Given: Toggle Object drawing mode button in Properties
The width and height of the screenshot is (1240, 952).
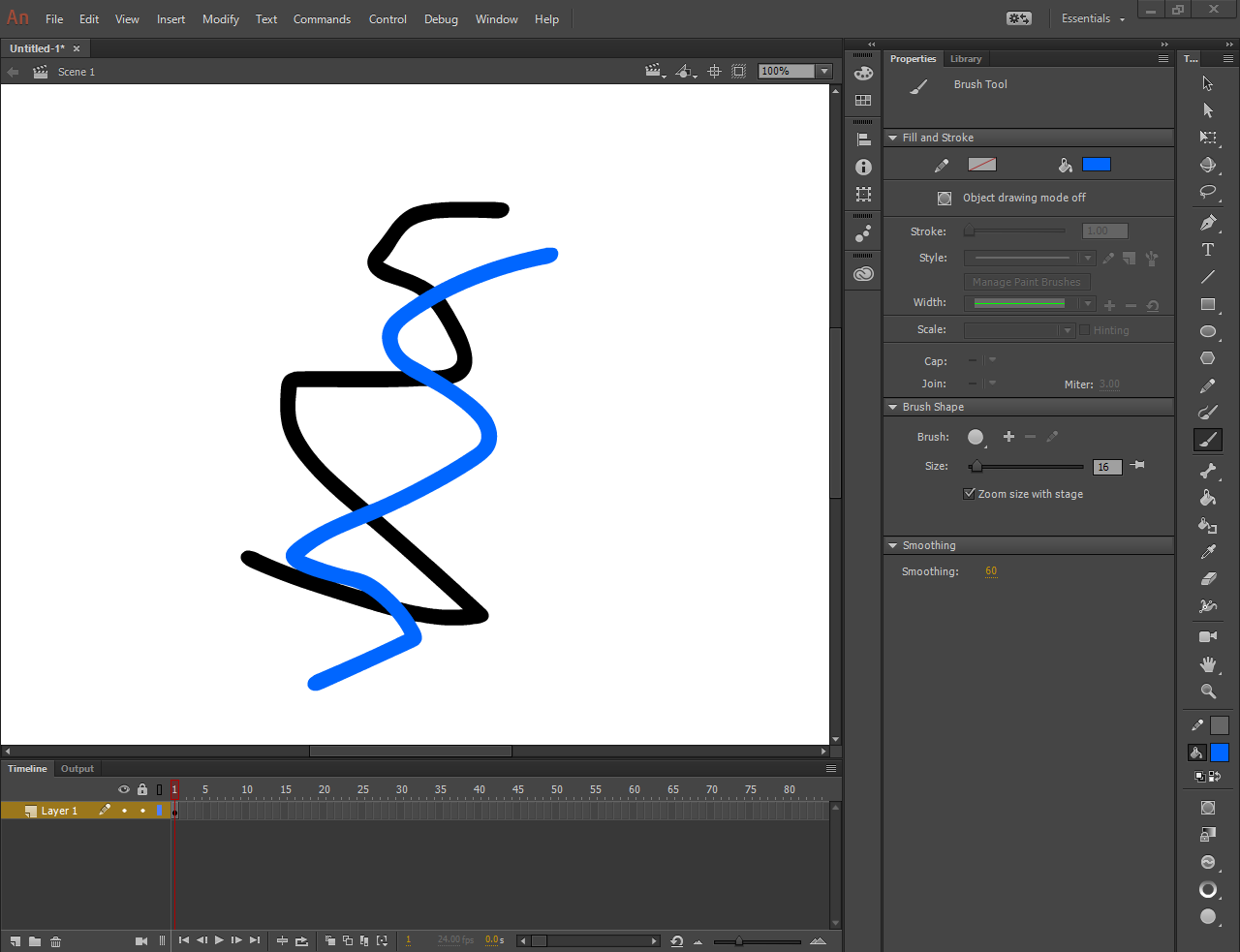Looking at the screenshot, I should click(x=945, y=198).
